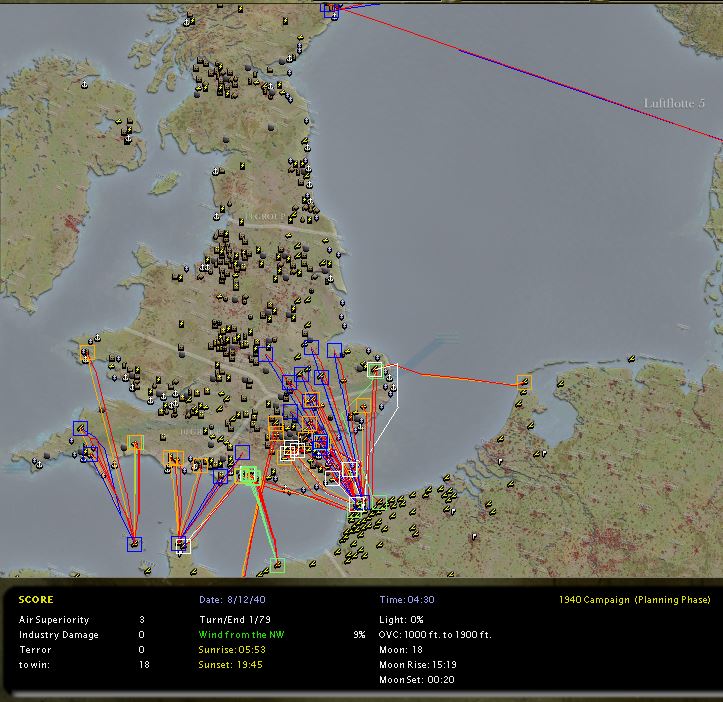
Task: Click the Industry Damage label
Action: point(59,635)
